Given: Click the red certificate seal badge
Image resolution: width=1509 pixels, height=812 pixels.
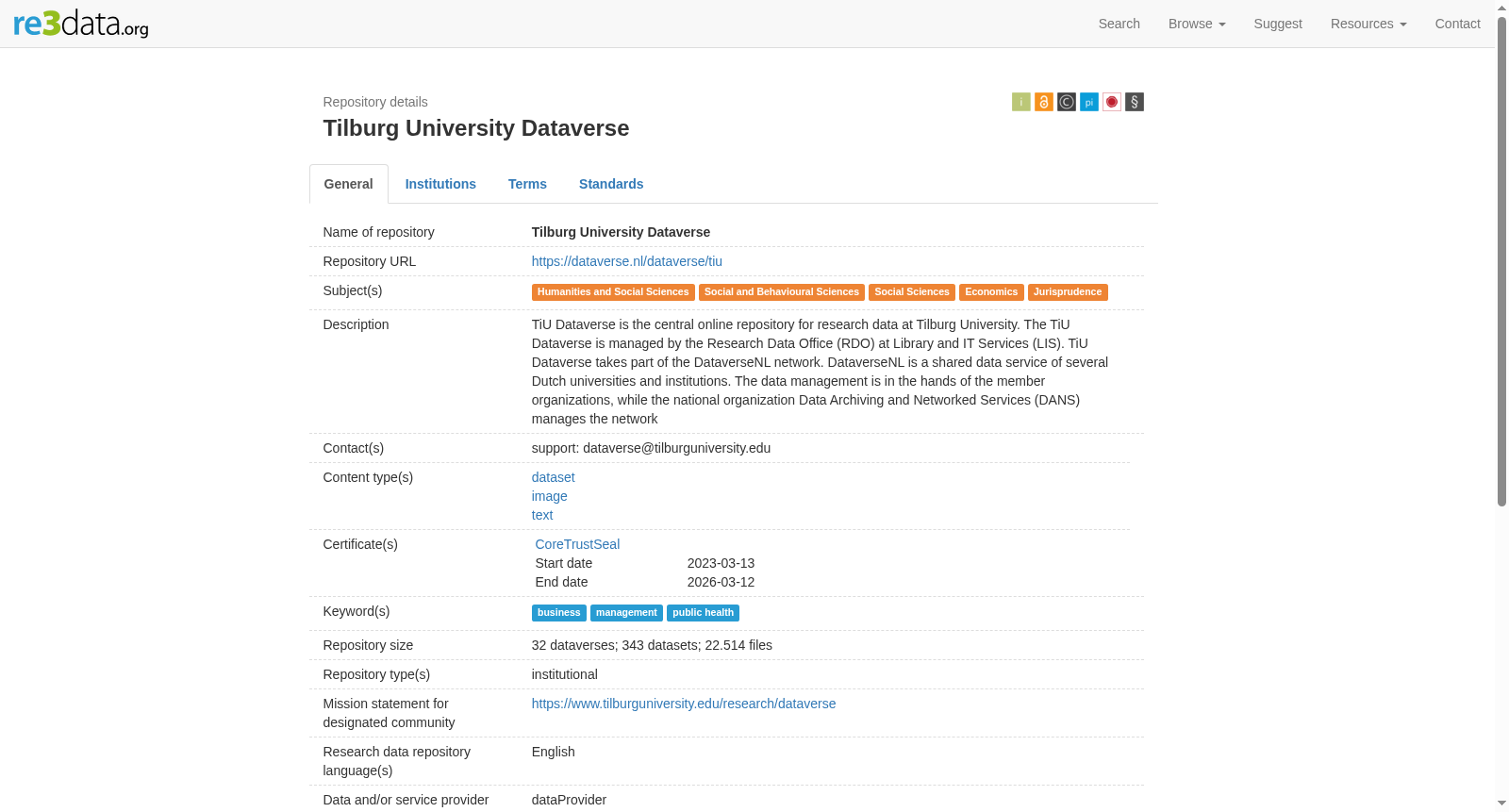Looking at the screenshot, I should coord(1112,102).
